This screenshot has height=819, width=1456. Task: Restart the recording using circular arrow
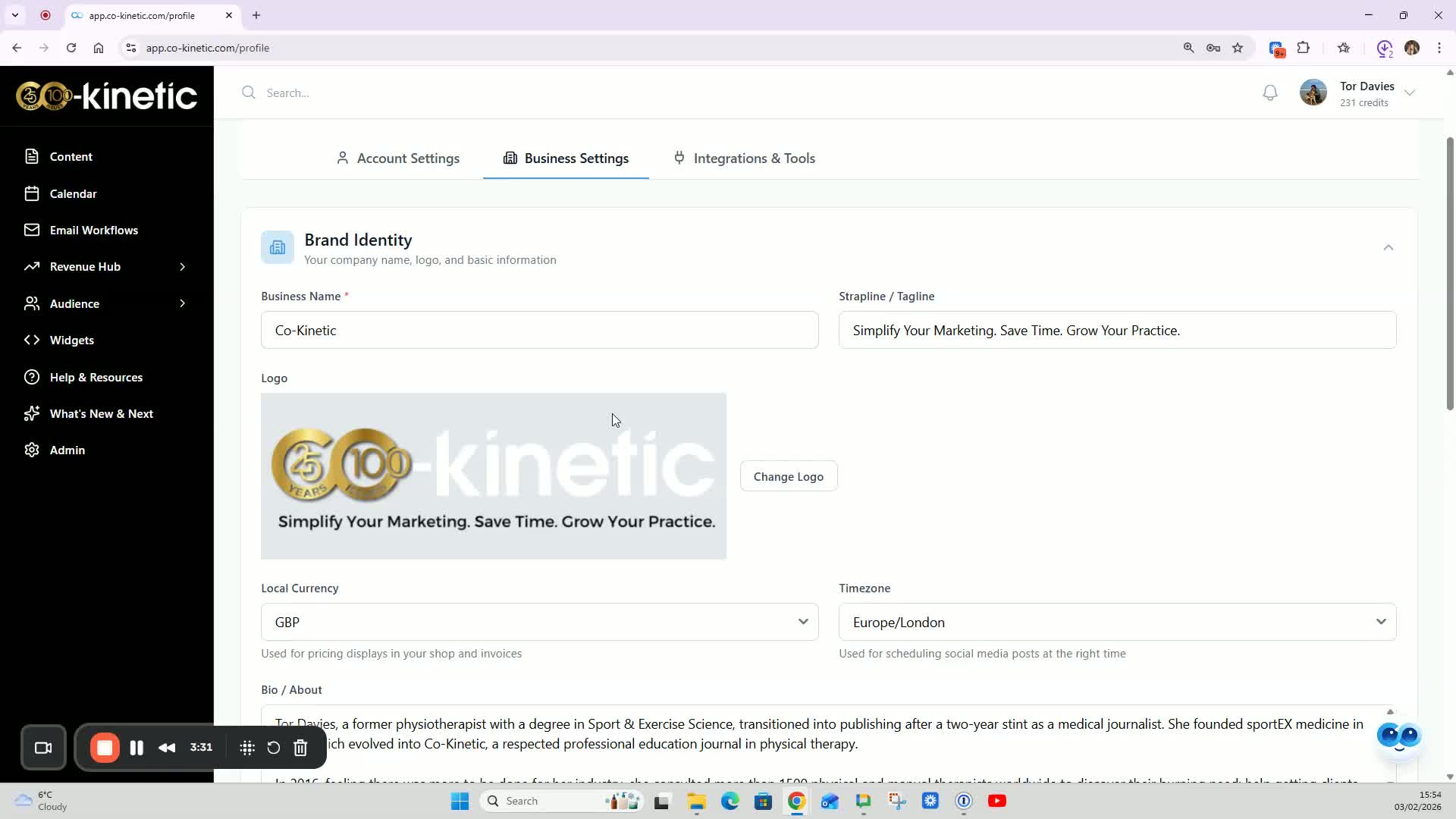[274, 748]
